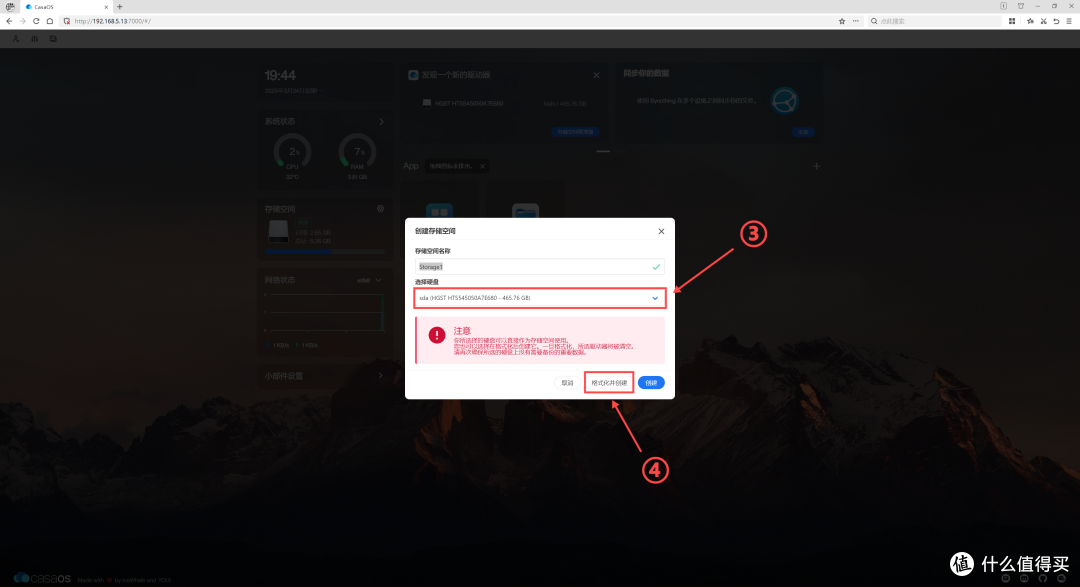Click the storage usage progress bar

pyautogui.click(x=324, y=251)
